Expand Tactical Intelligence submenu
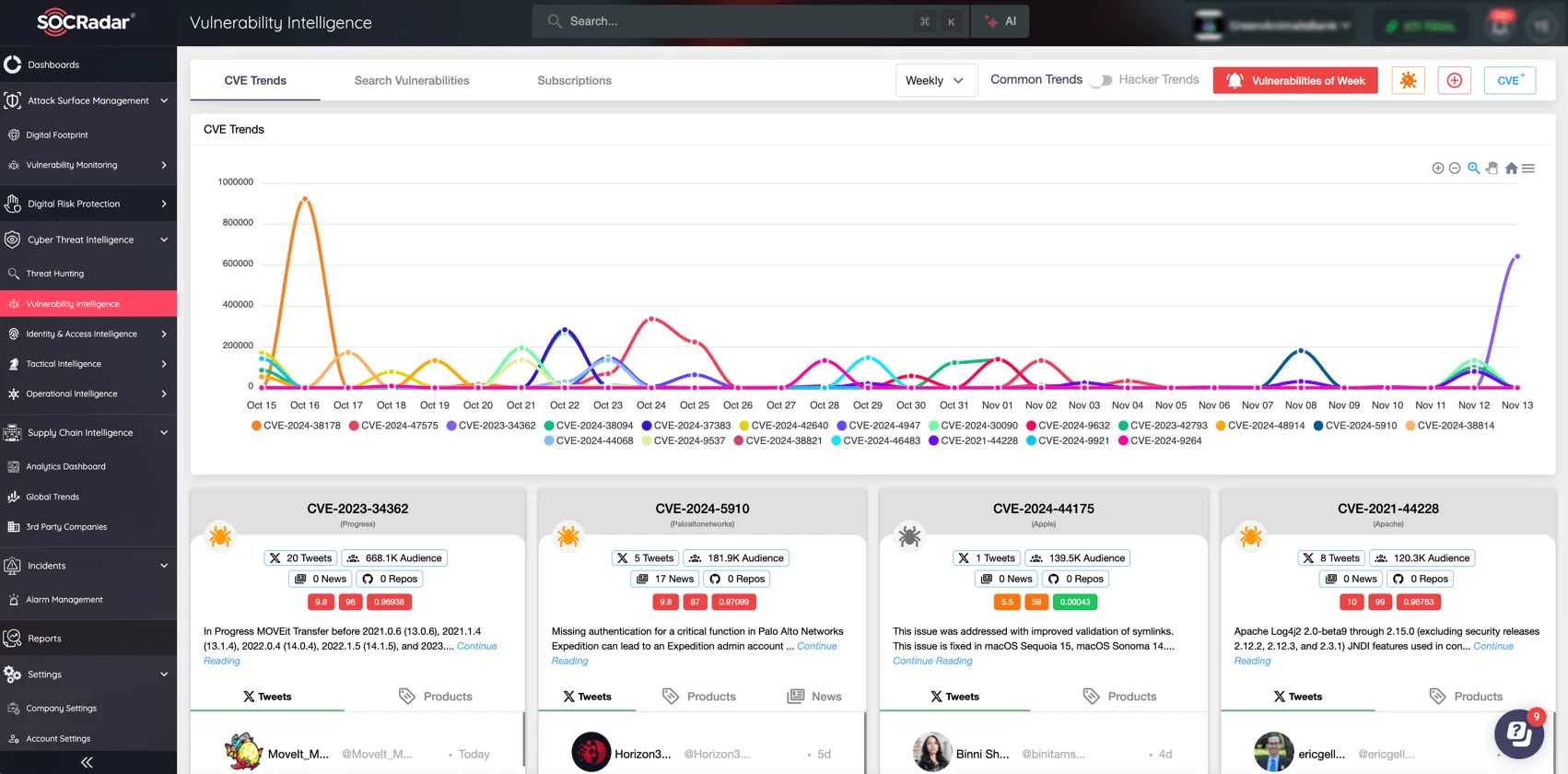This screenshot has height=774, width=1568. point(88,364)
